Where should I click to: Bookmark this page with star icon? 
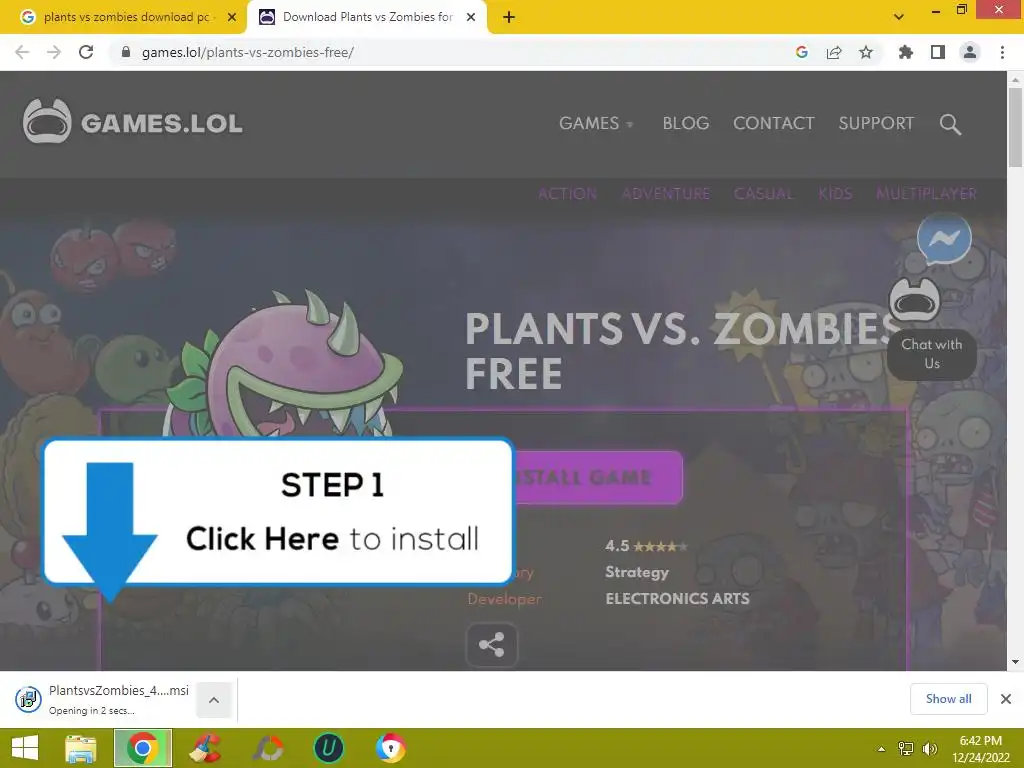tap(866, 52)
